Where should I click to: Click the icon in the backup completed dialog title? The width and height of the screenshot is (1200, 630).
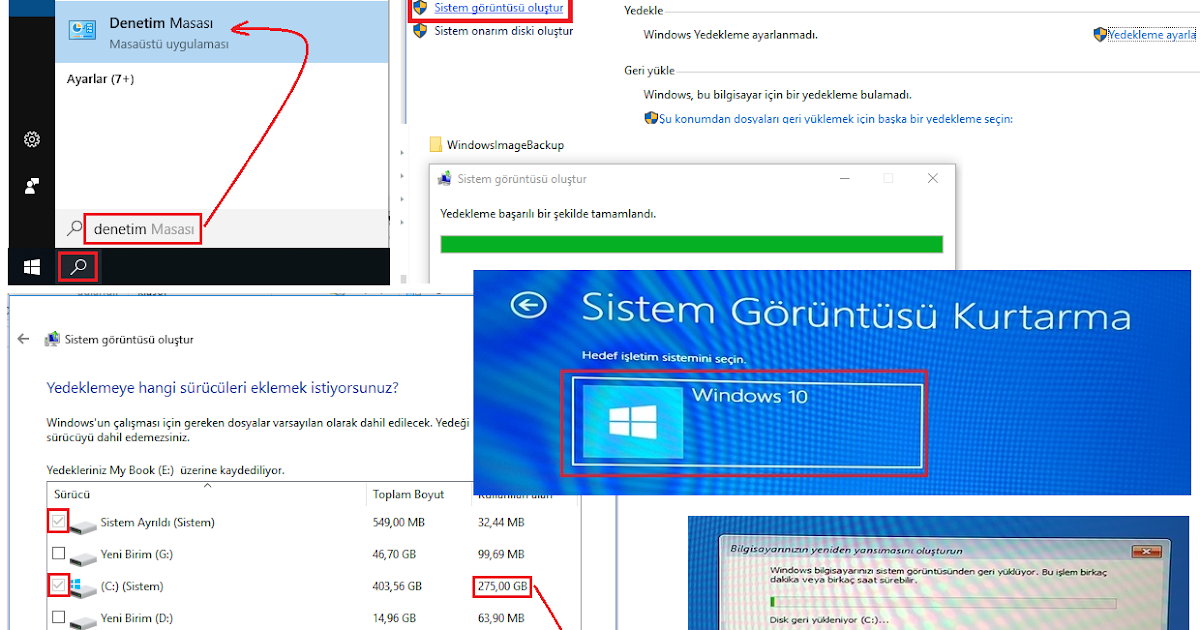pyautogui.click(x=446, y=179)
